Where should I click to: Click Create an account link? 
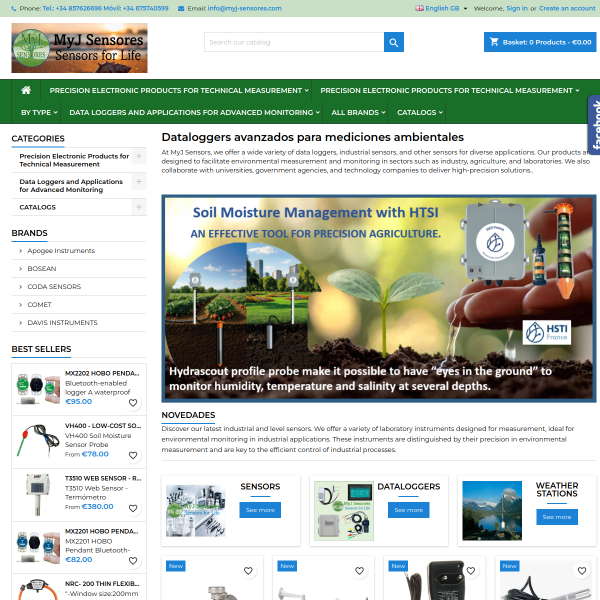click(x=567, y=8)
